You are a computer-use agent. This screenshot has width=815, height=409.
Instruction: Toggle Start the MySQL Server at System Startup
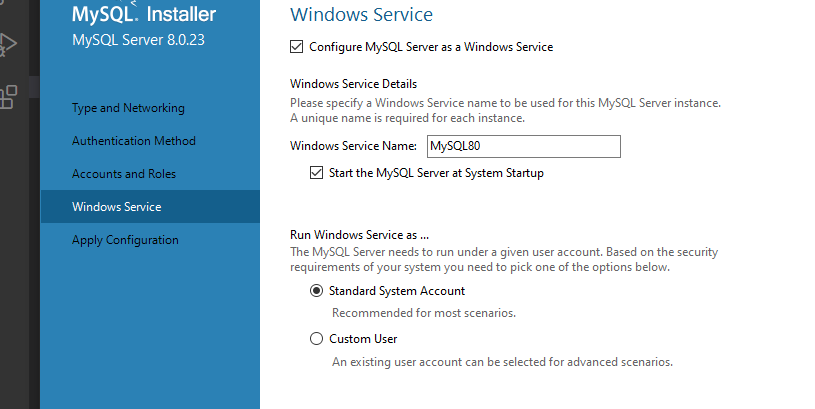point(317,173)
